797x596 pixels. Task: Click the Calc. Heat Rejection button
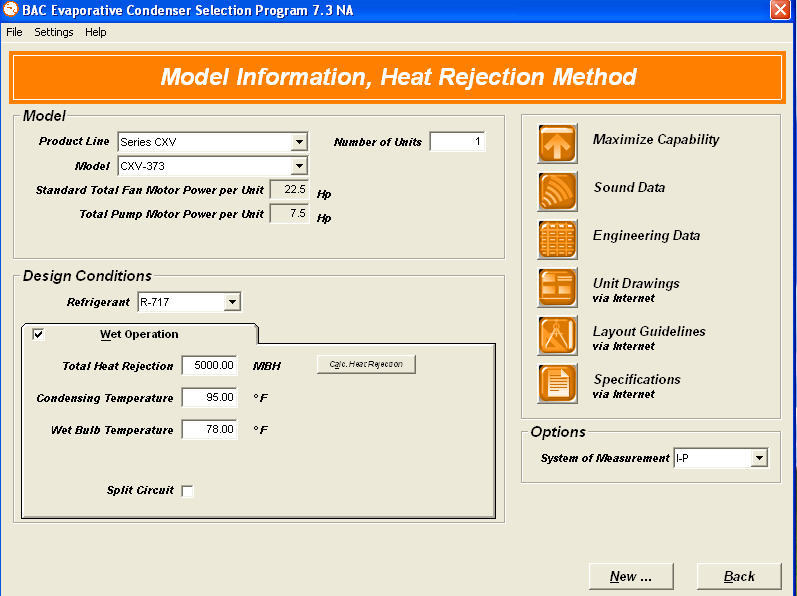click(x=366, y=364)
